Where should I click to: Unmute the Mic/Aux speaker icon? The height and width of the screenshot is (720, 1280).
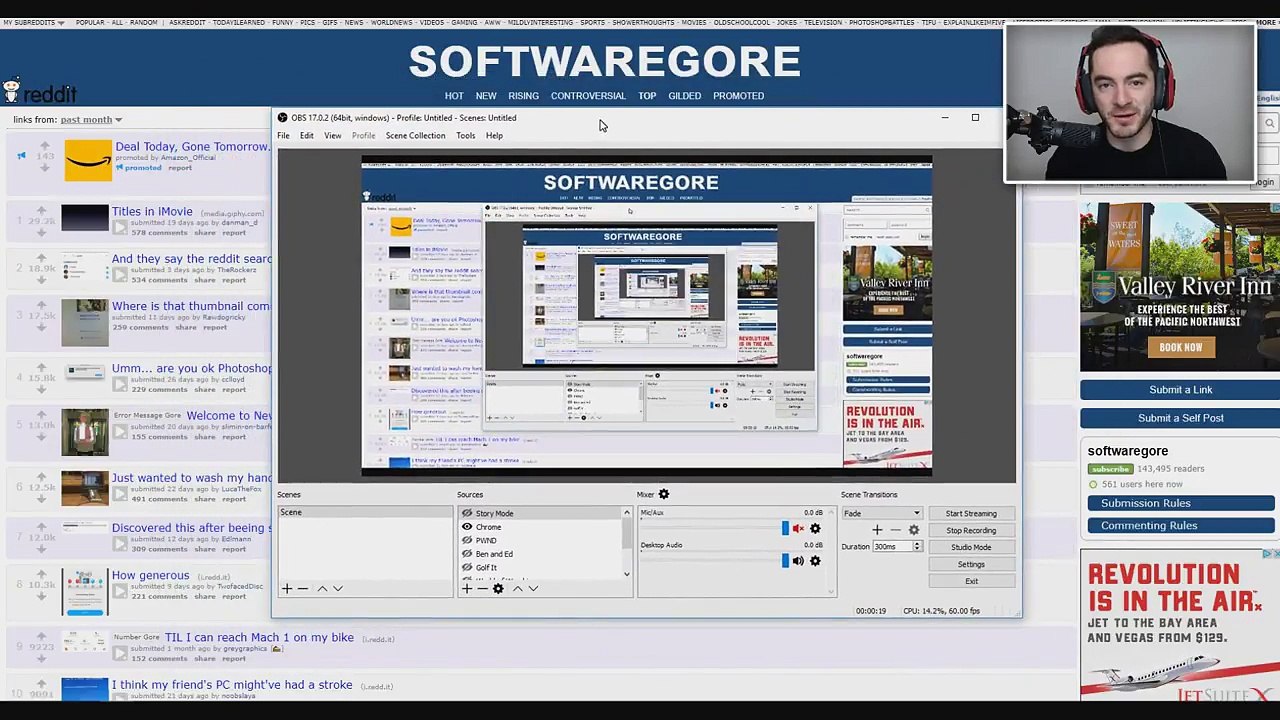point(798,528)
